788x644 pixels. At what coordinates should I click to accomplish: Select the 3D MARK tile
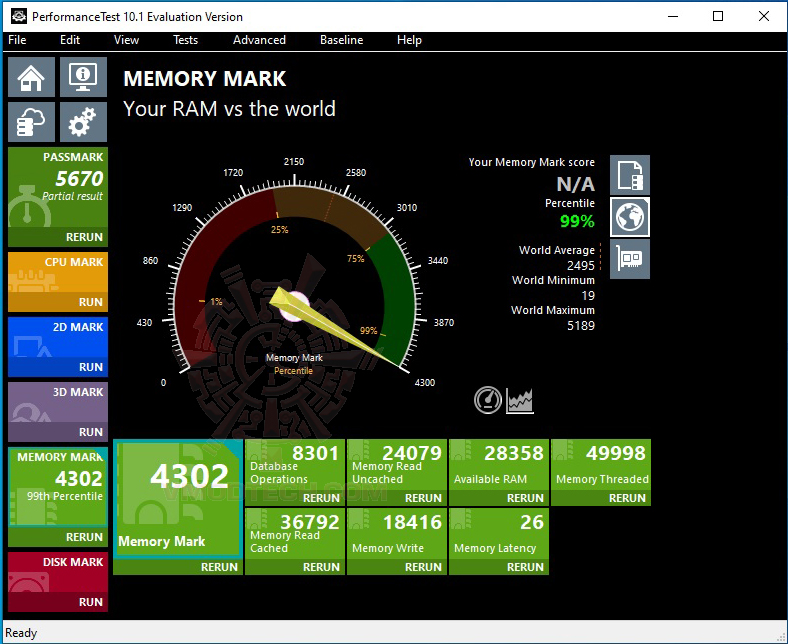click(x=58, y=402)
